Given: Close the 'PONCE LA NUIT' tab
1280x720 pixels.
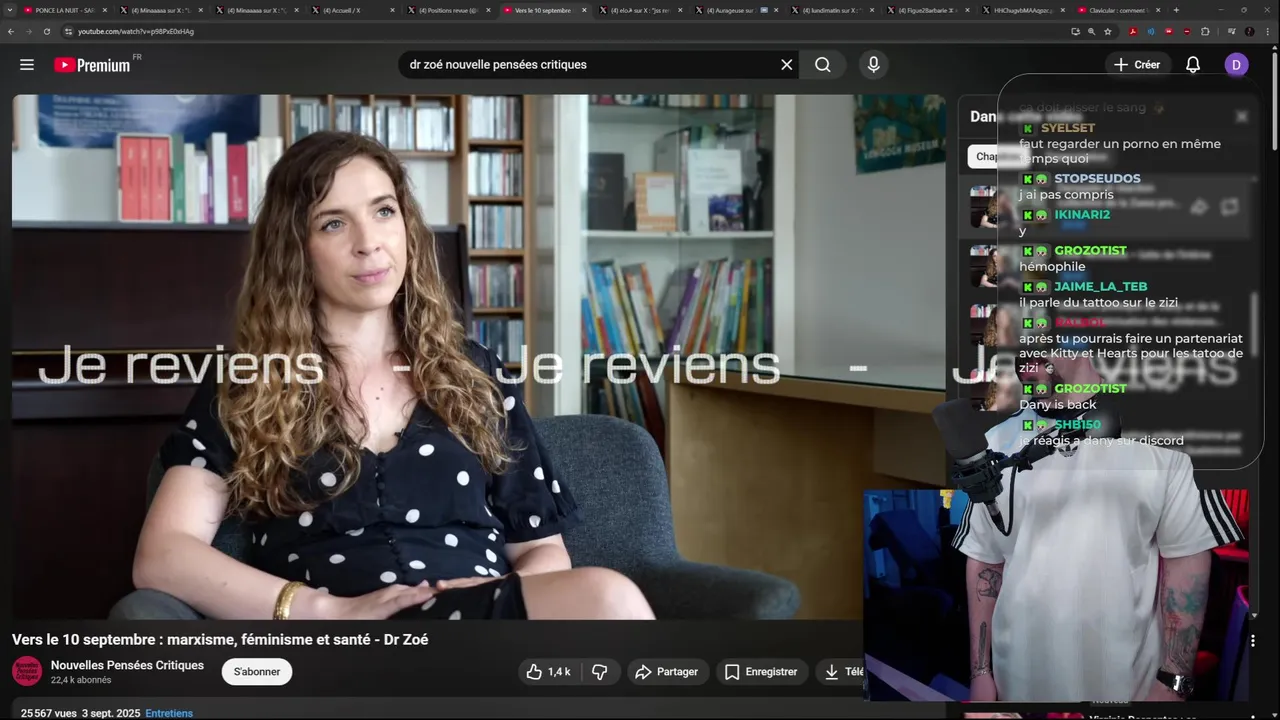Looking at the screenshot, I should (x=104, y=10).
